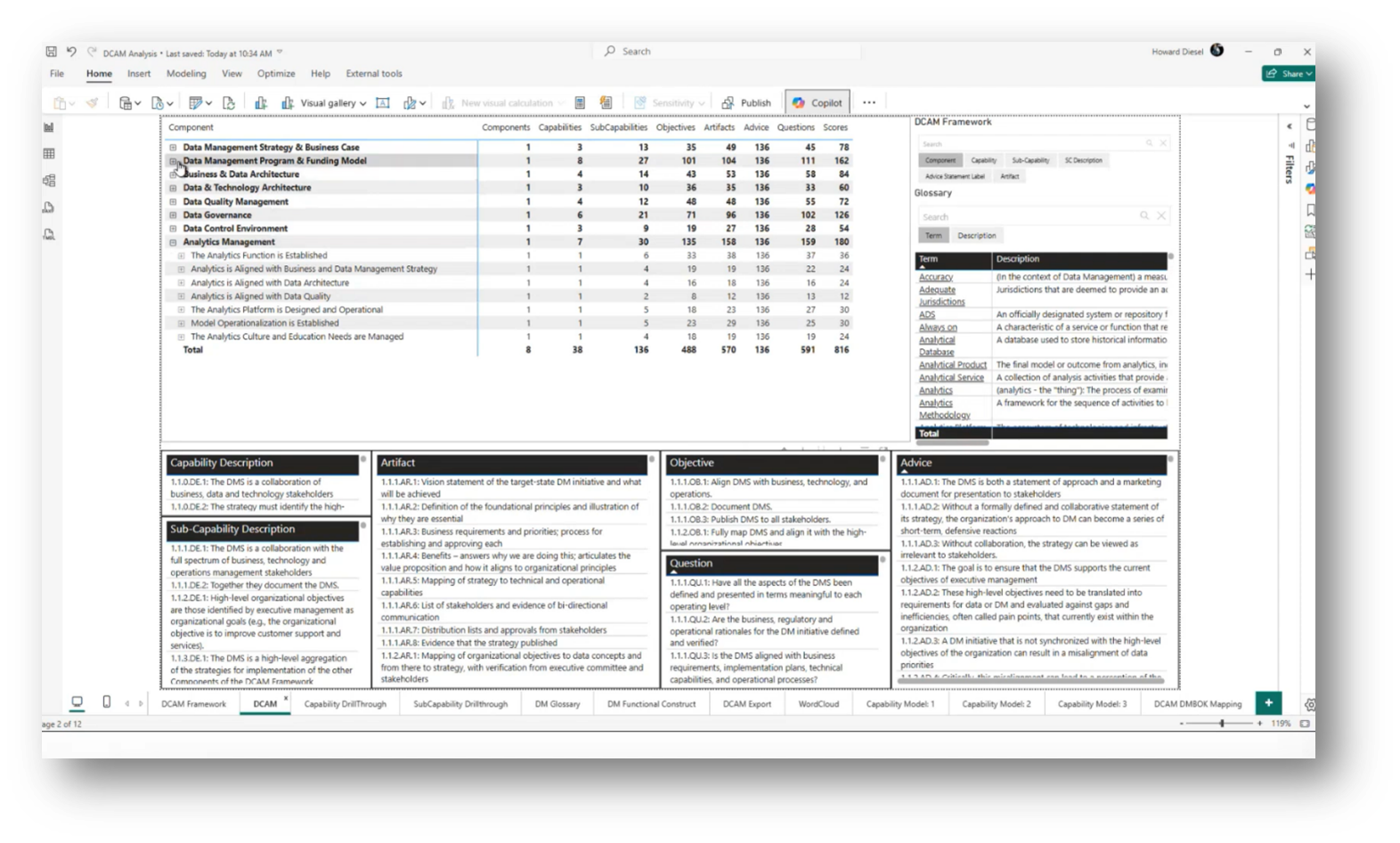This screenshot has height=843, width=1400.
Task: Toggle the Capability search field chip
Action: coord(983,160)
